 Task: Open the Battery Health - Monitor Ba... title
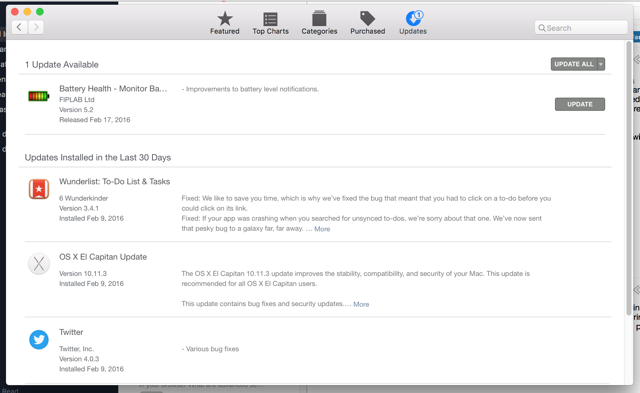(x=113, y=89)
